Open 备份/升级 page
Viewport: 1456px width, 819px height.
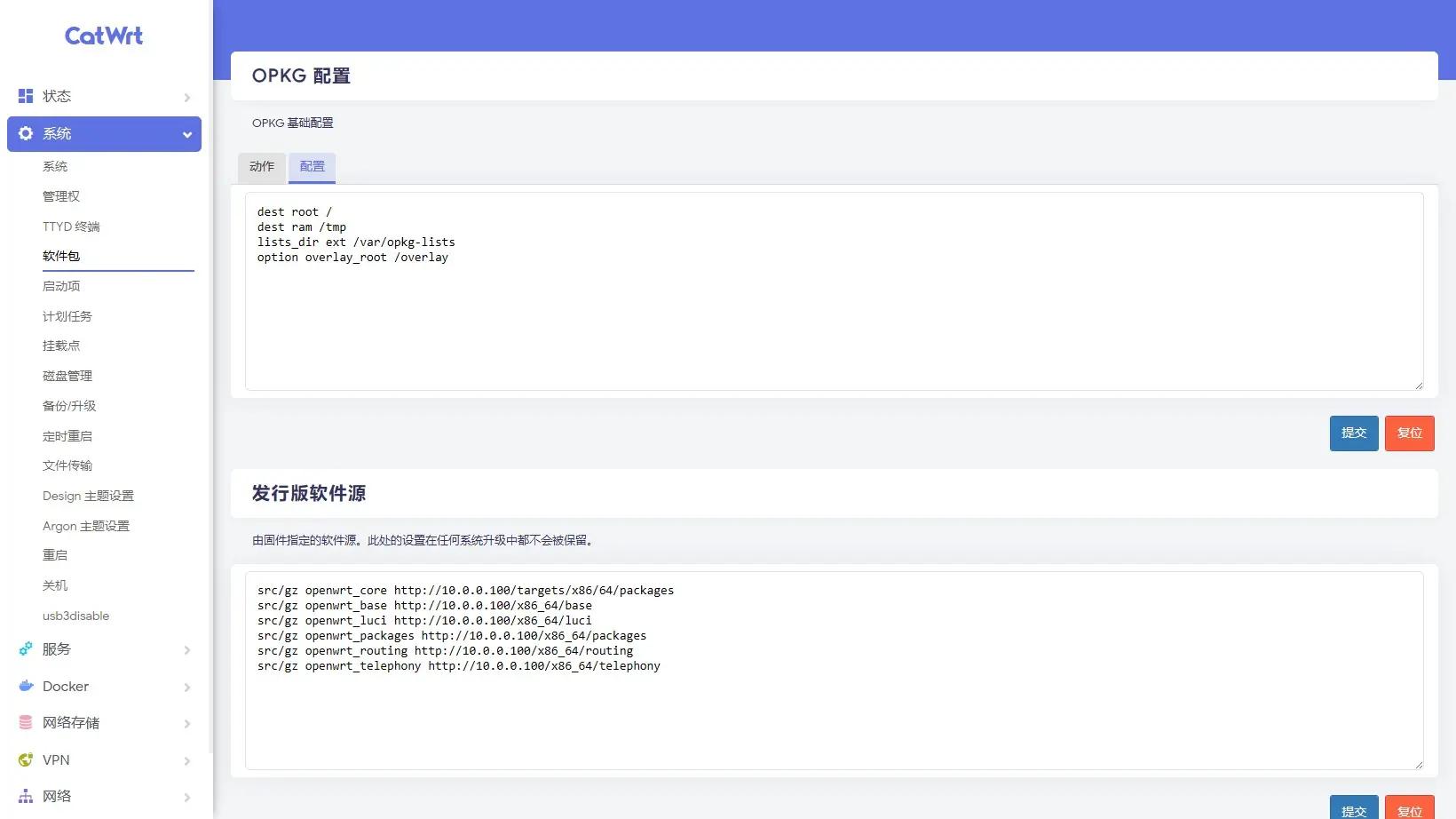tap(69, 406)
